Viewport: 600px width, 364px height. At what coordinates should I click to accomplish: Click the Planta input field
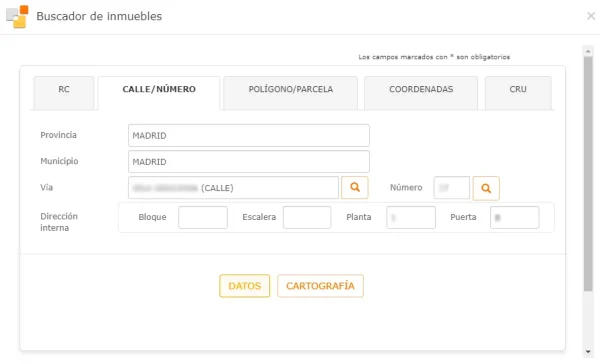[411, 217]
